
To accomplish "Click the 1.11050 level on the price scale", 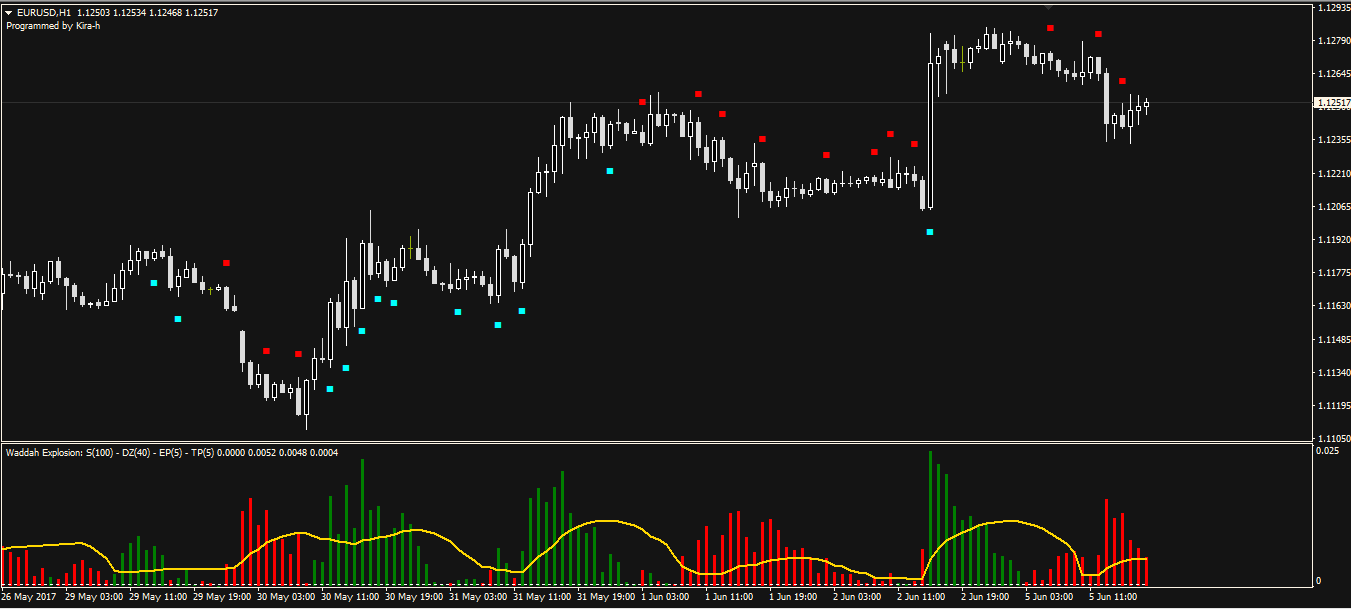I will pyautogui.click(x=1332, y=438).
